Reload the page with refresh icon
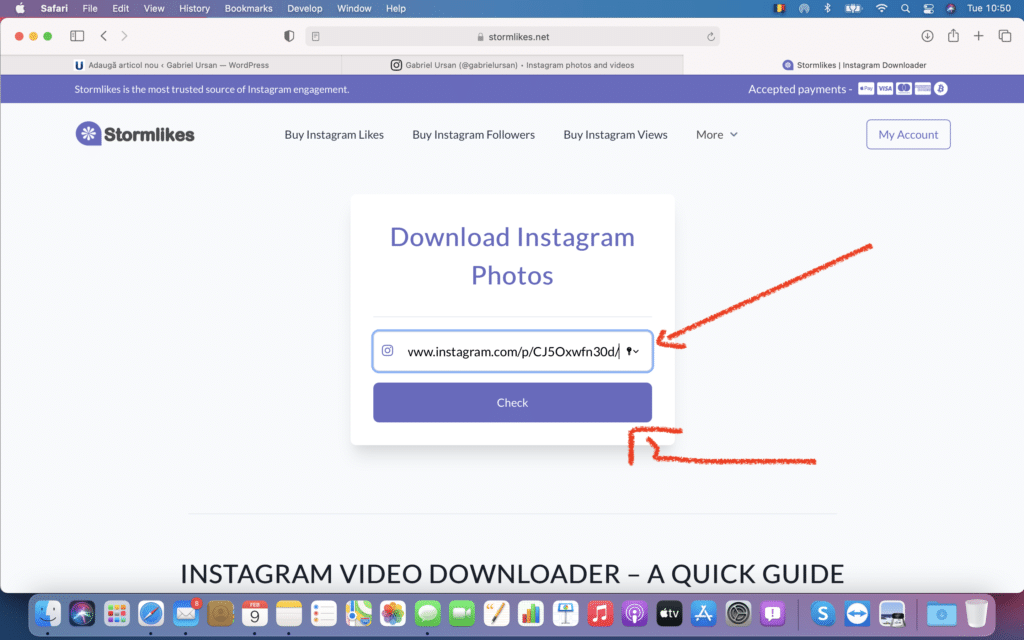This screenshot has height=640, width=1024. (711, 37)
